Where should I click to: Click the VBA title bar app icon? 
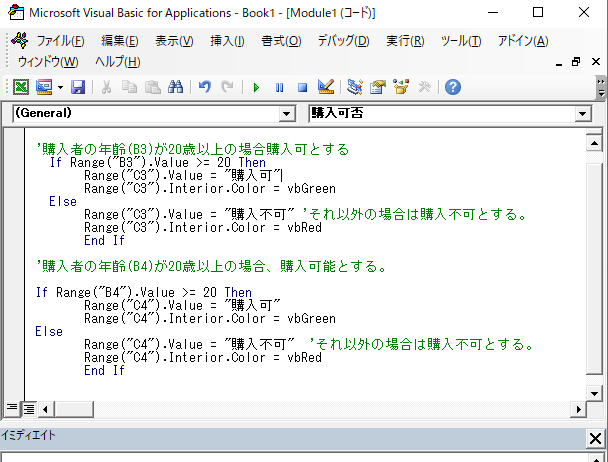pyautogui.click(x=16, y=13)
